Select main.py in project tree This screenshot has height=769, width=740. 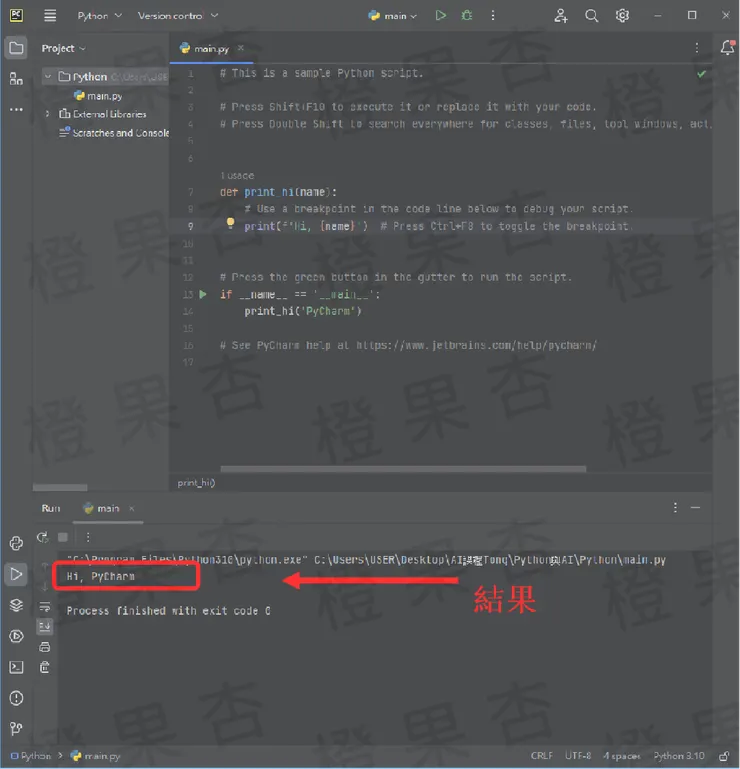click(98, 96)
